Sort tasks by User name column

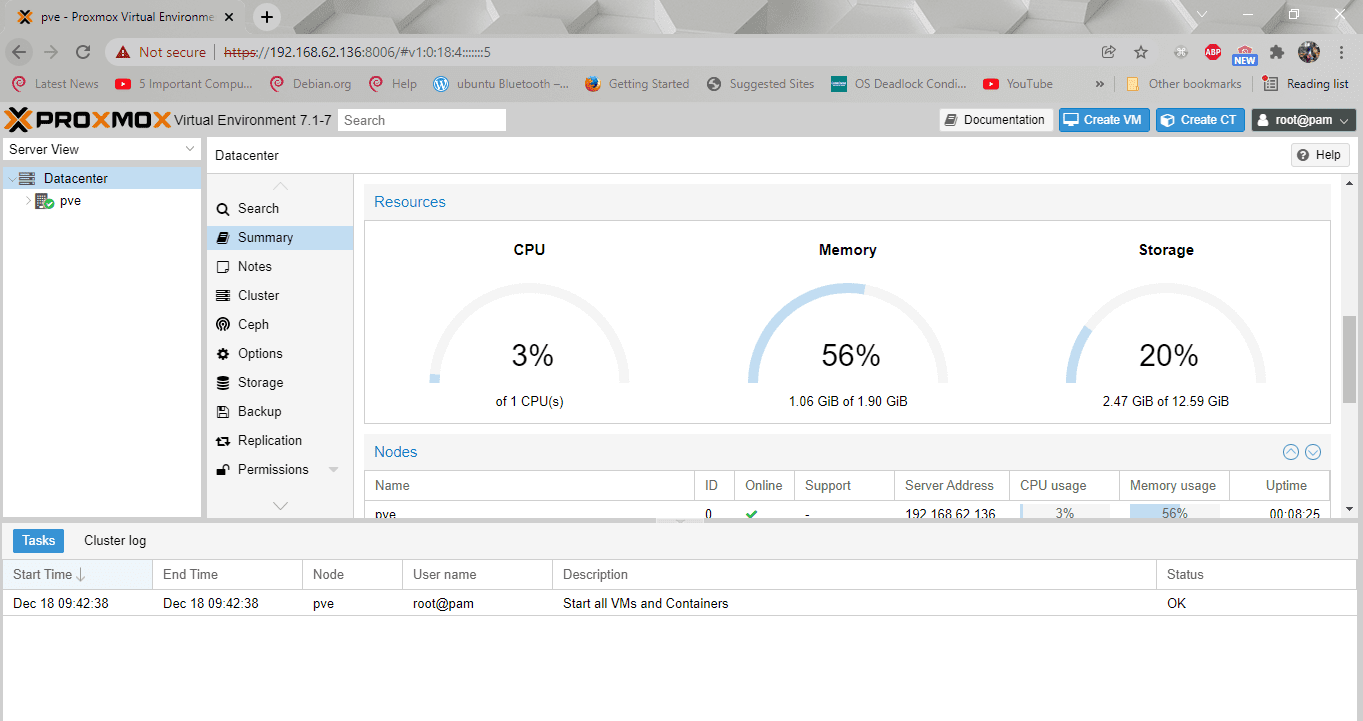[477, 574]
